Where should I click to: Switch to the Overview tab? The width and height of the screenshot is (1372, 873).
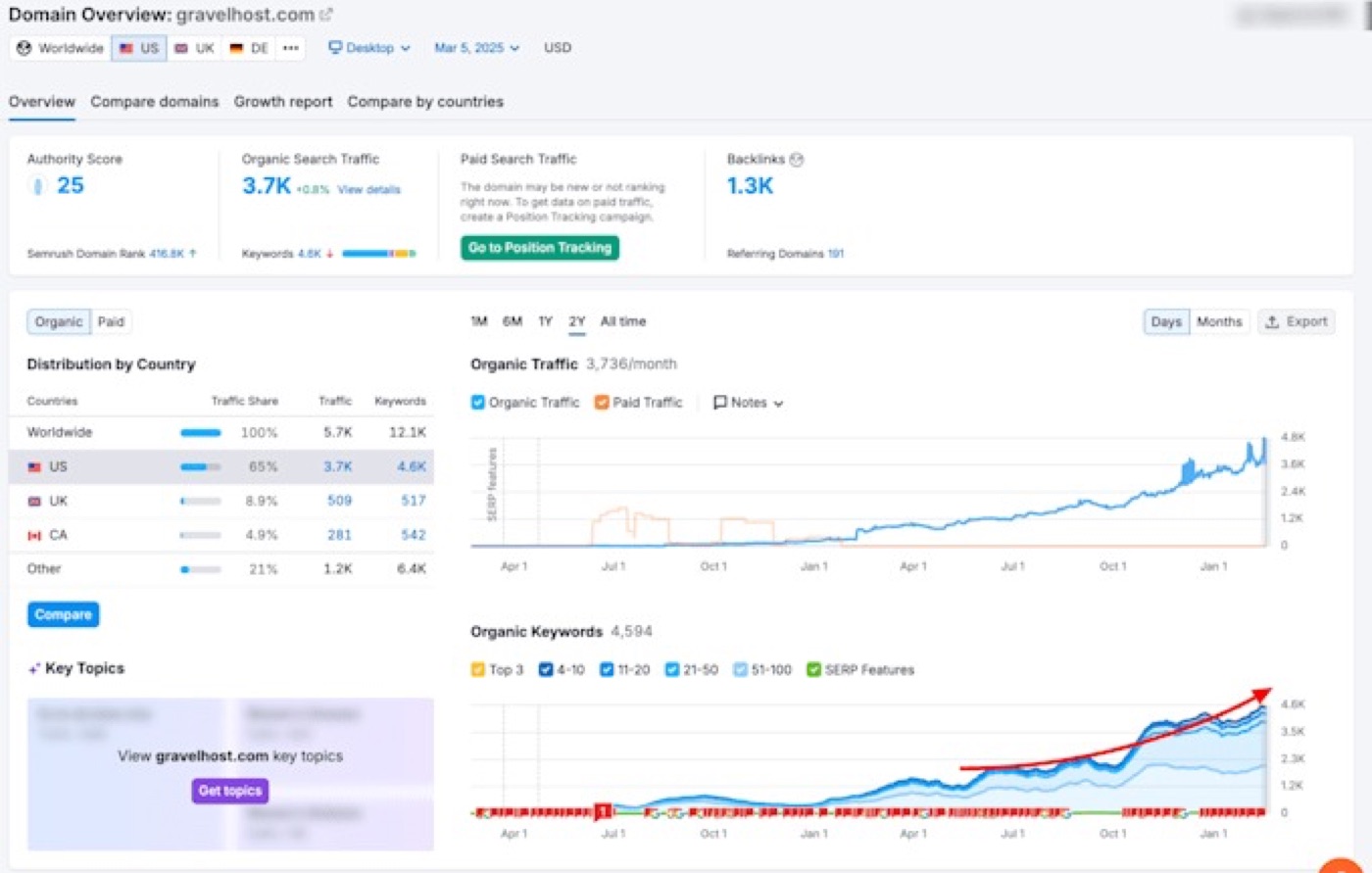pyautogui.click(x=42, y=102)
